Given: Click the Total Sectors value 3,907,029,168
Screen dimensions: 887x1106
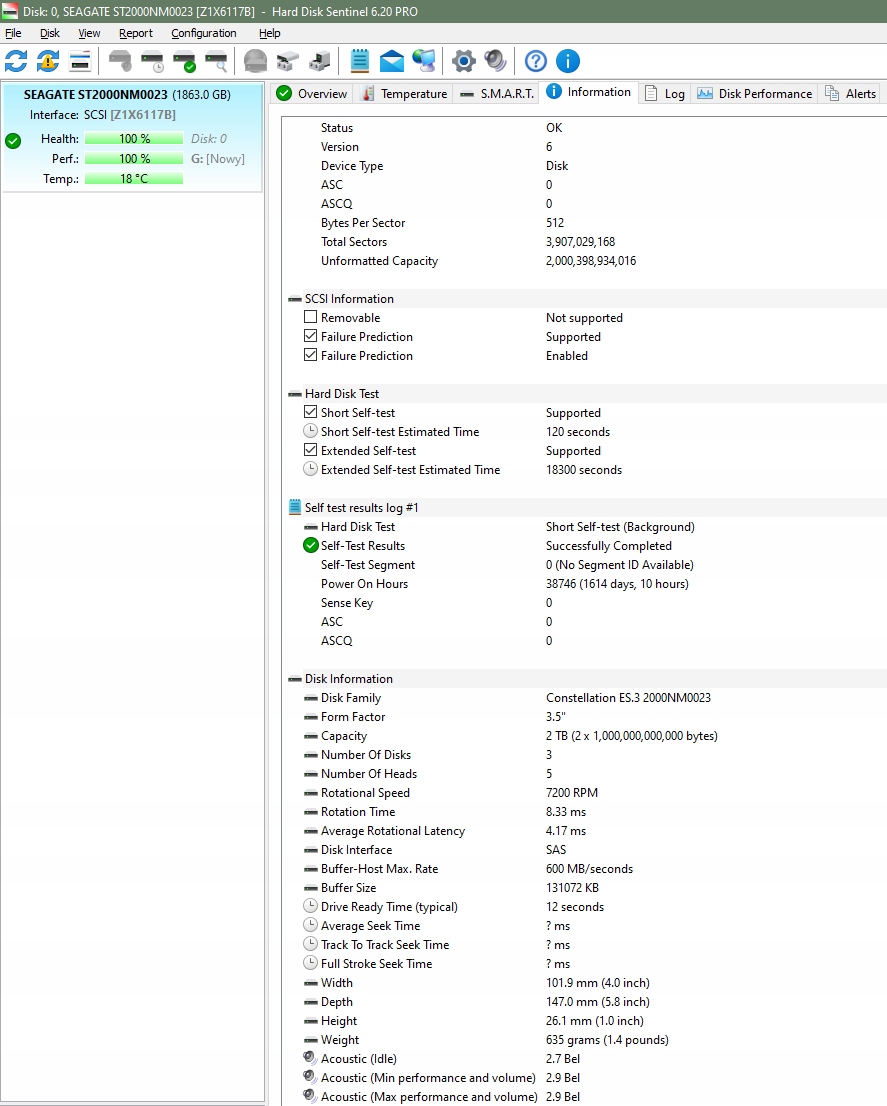Looking at the screenshot, I should pyautogui.click(x=580, y=241).
